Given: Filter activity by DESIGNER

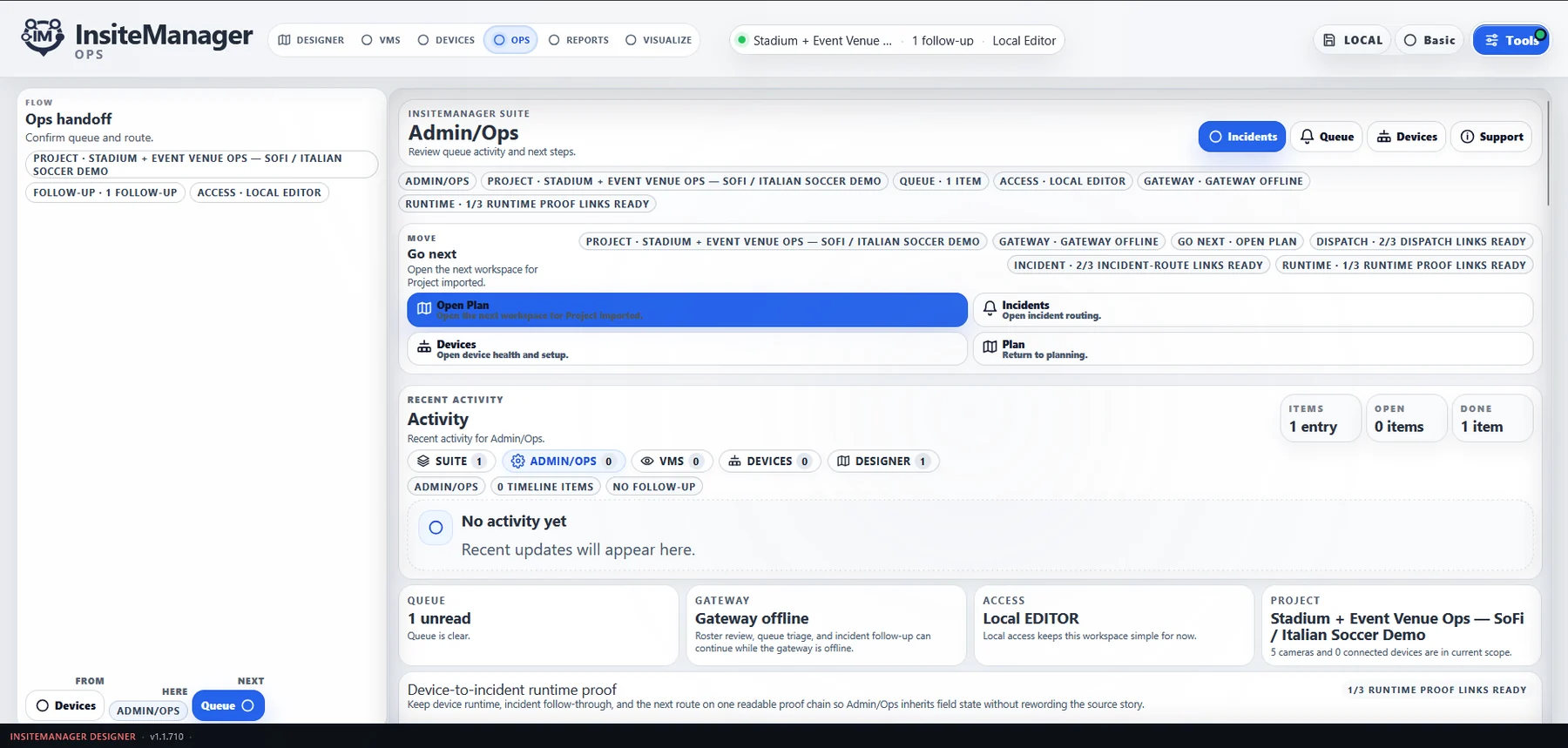Looking at the screenshot, I should tap(883, 462).
